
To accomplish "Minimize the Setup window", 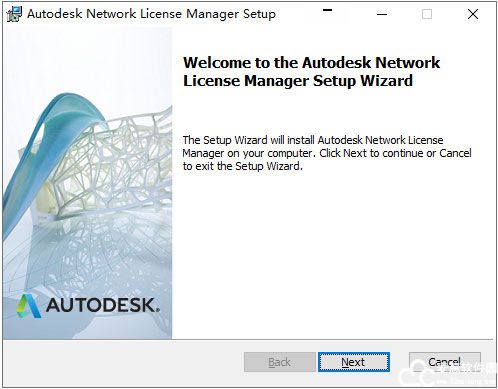I will 382,14.
